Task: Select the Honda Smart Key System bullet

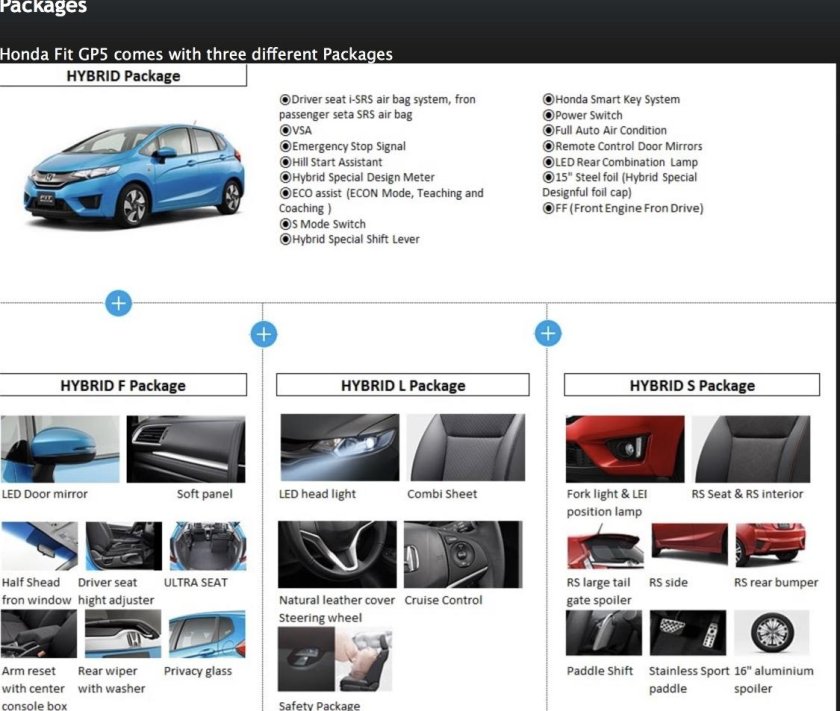Action: point(612,99)
